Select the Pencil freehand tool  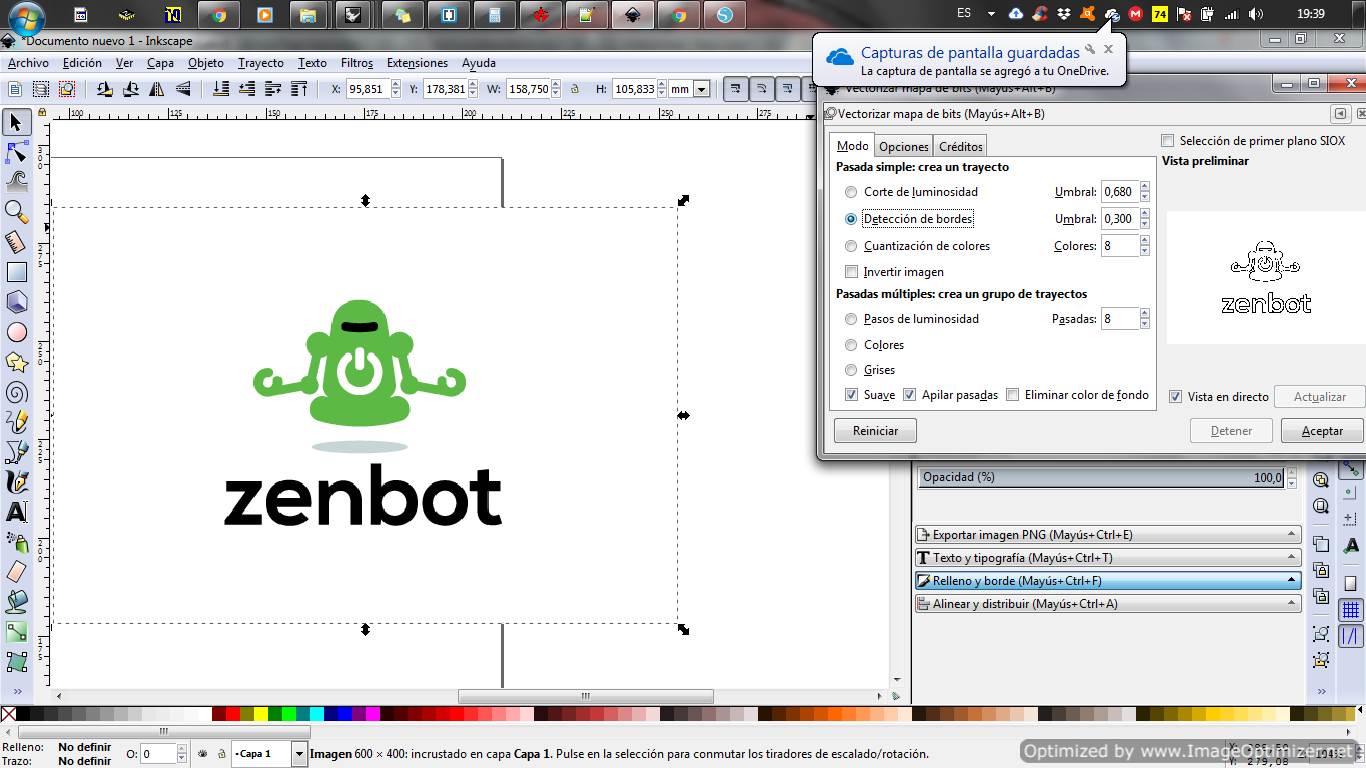pos(16,422)
